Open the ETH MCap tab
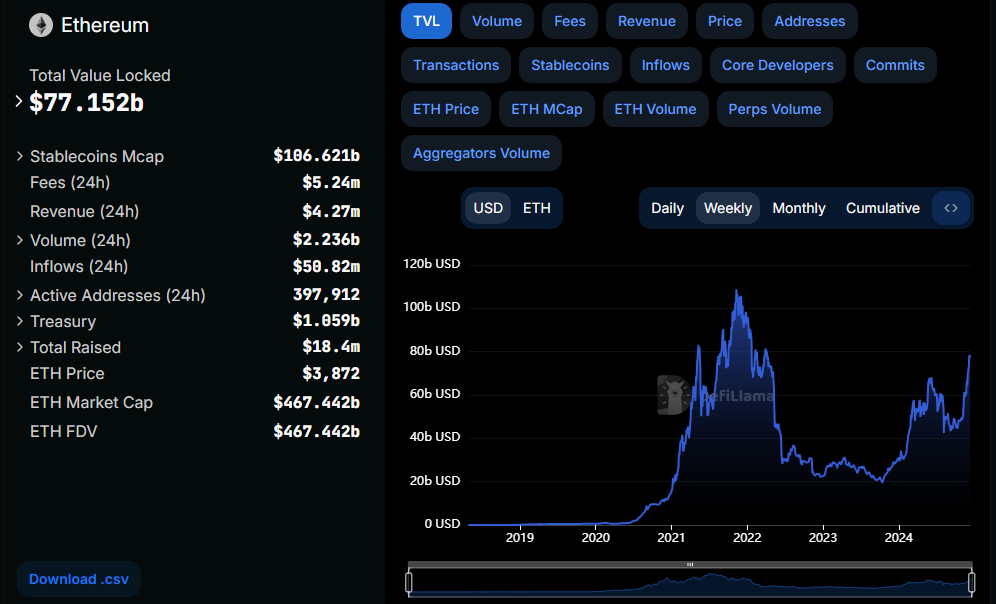 (546, 109)
